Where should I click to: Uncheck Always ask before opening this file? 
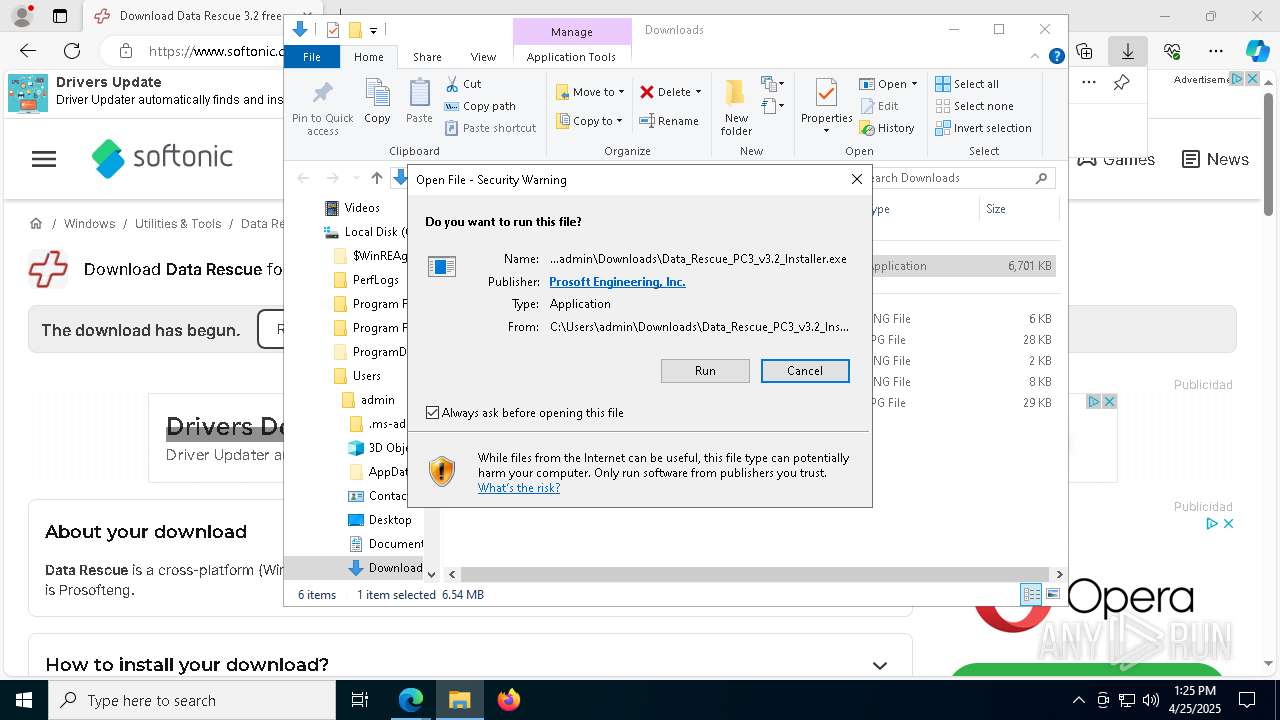tap(432, 412)
